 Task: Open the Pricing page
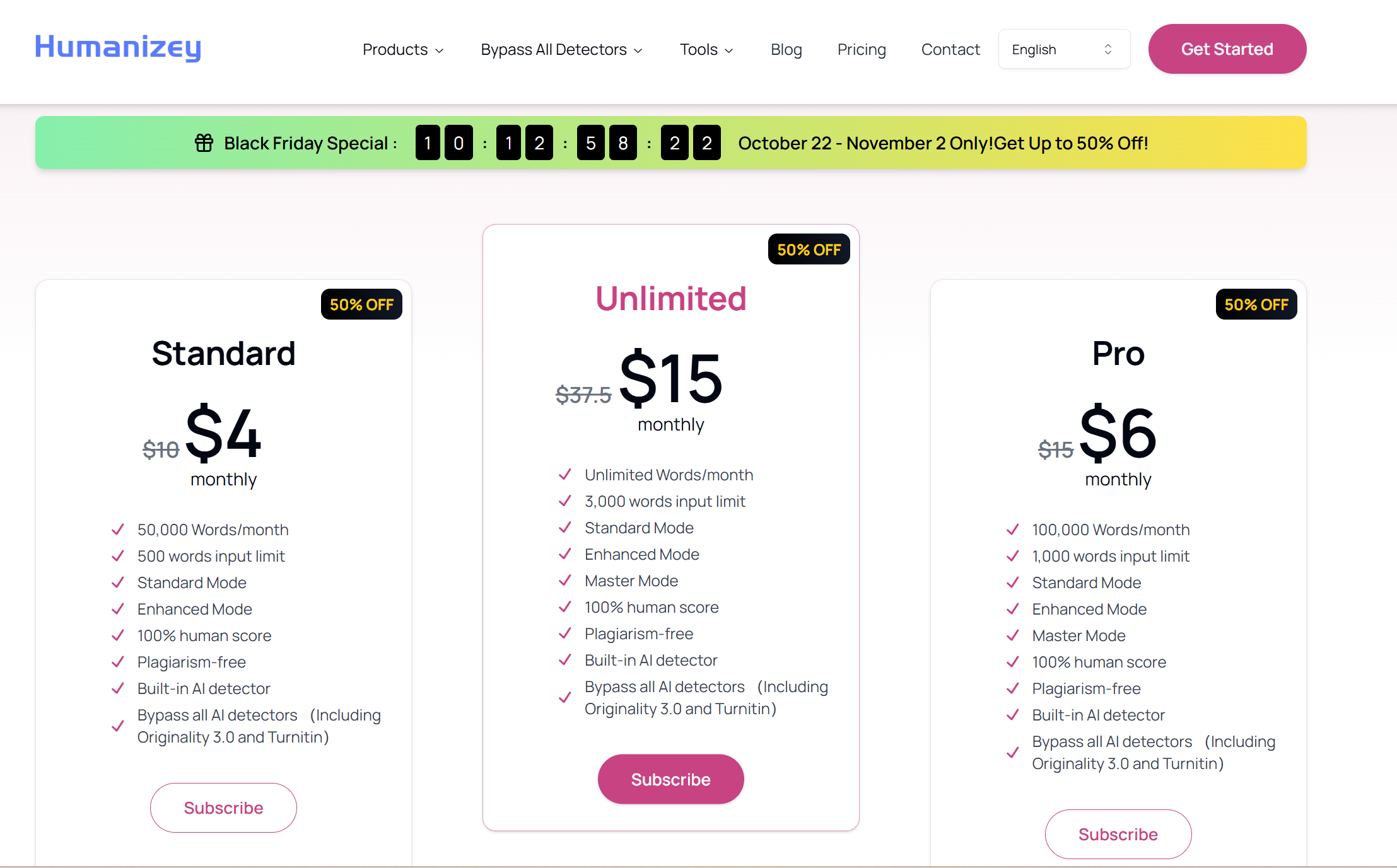pos(862,50)
